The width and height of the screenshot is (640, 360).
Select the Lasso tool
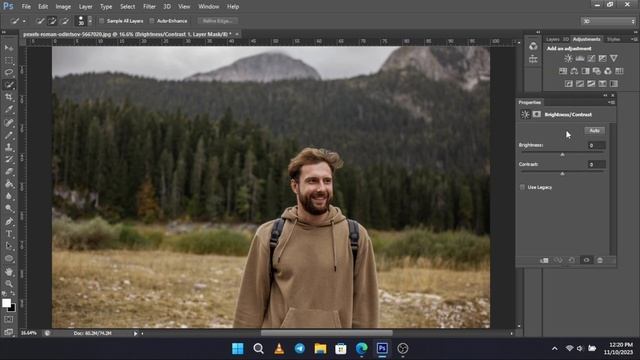[x=9, y=73]
